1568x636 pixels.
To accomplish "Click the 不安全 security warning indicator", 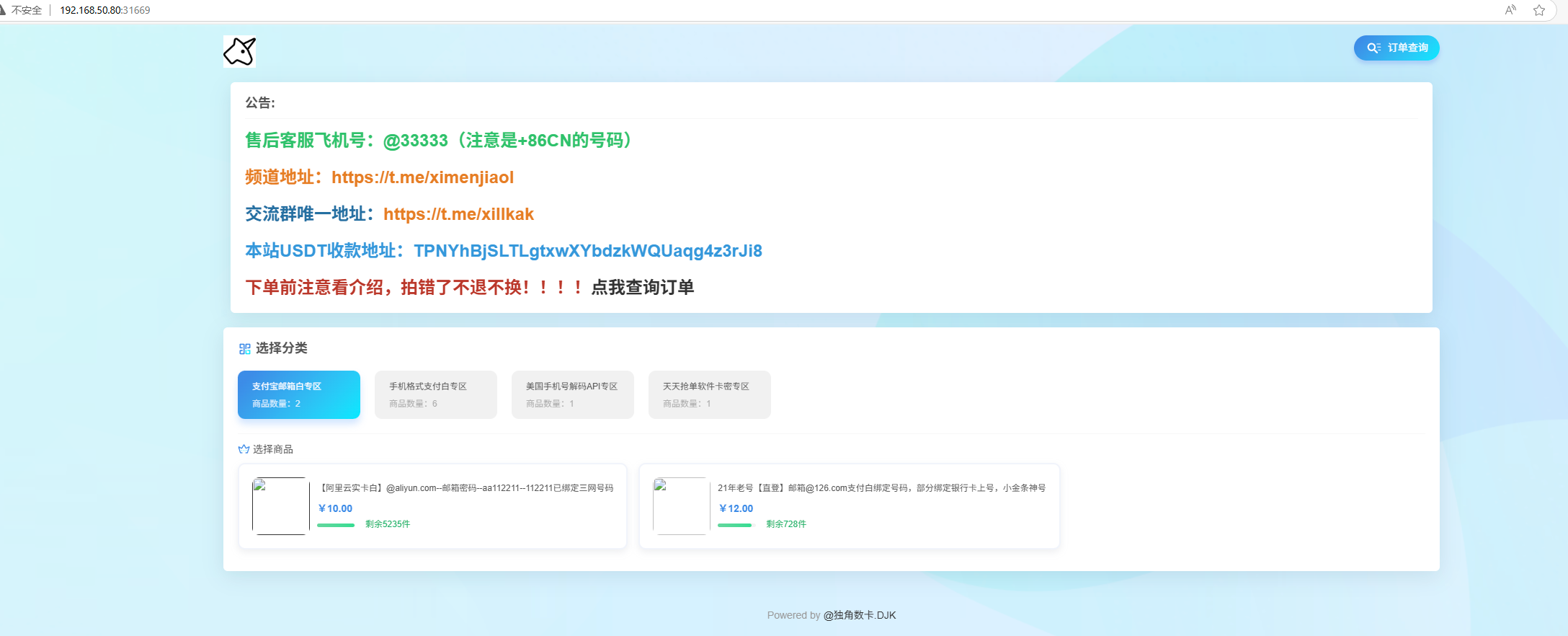I will (x=22, y=10).
